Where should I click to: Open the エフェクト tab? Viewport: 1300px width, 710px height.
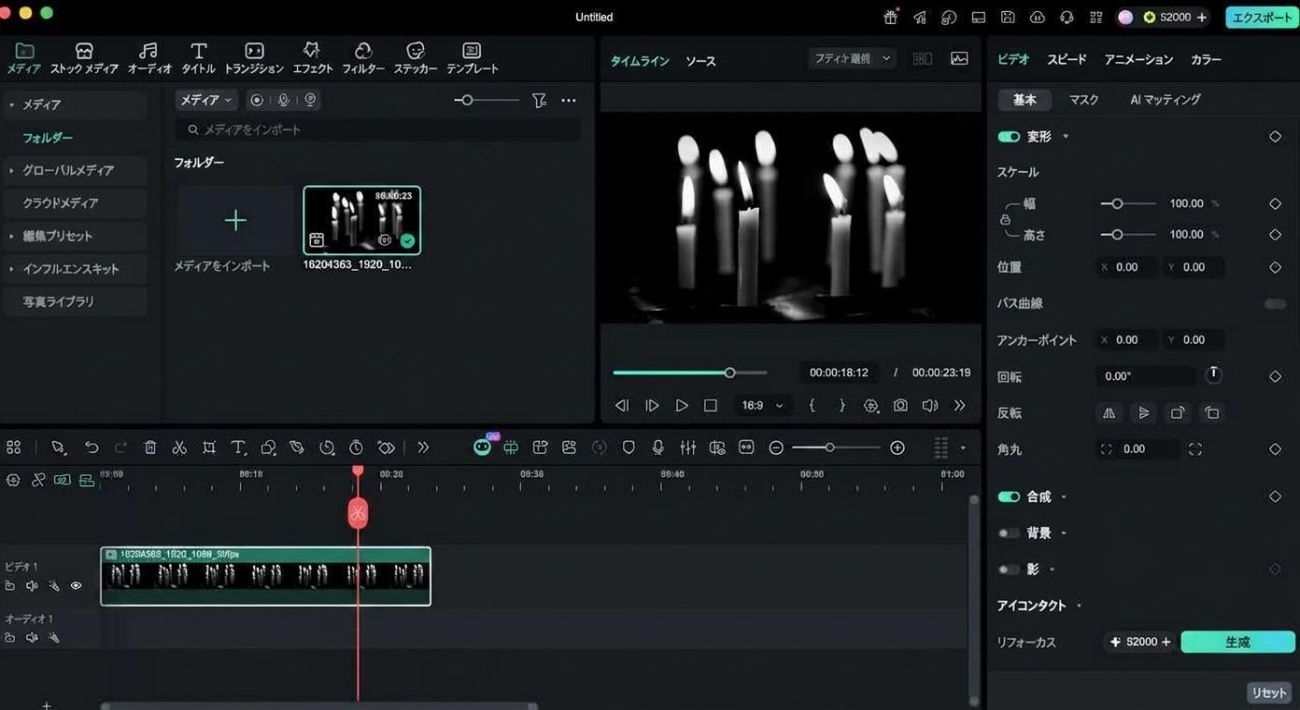click(312, 58)
